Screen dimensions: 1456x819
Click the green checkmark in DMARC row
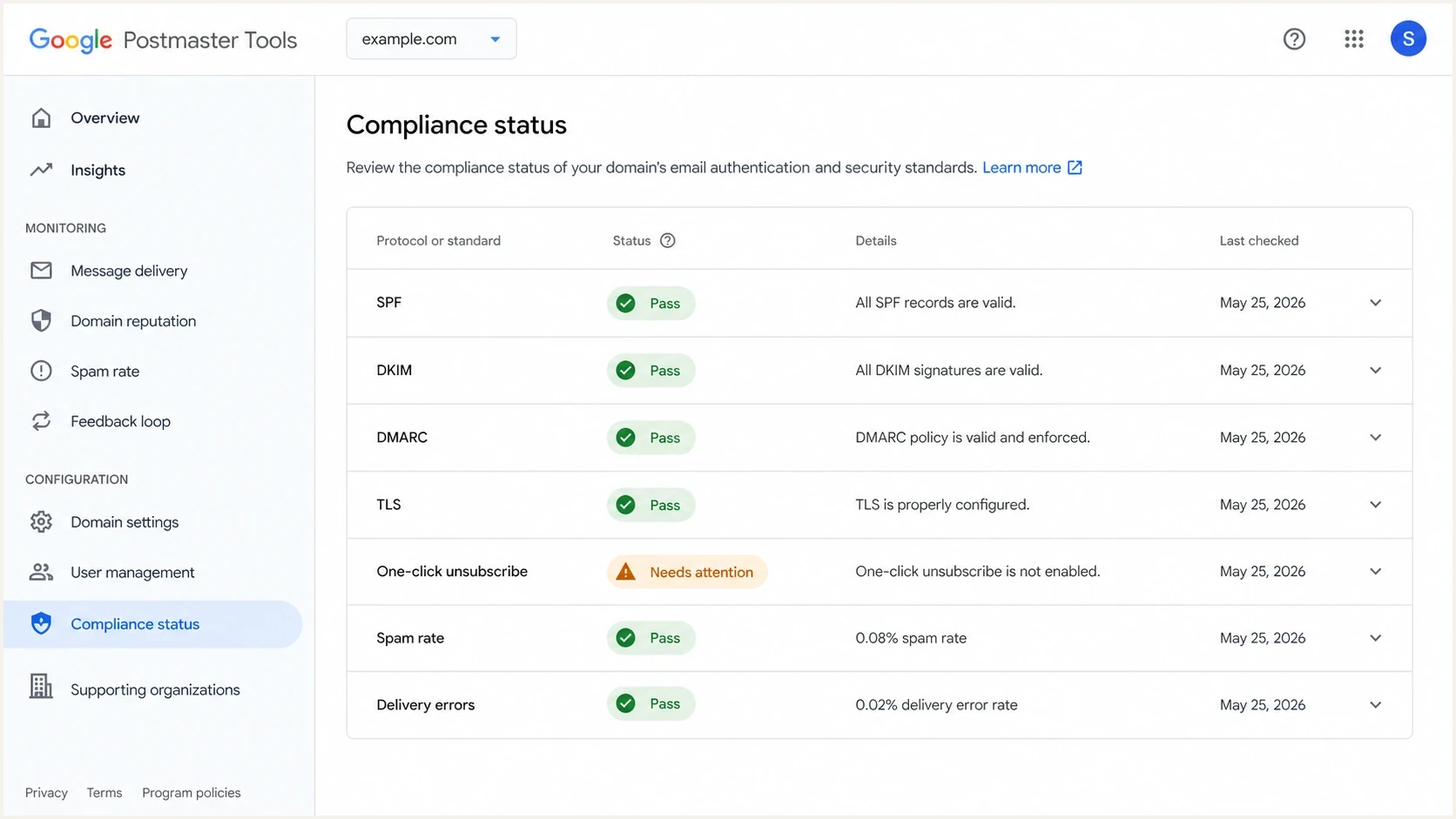[x=625, y=437]
